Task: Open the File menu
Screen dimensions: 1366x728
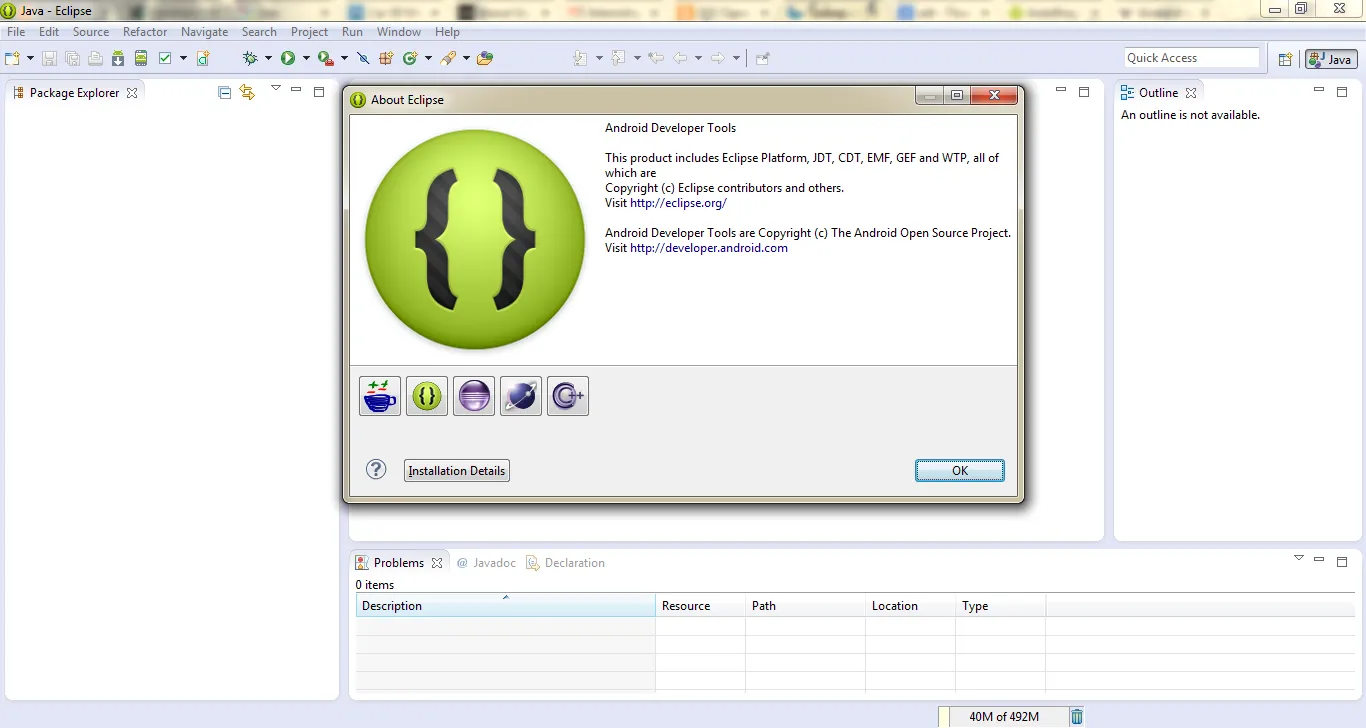Action: tap(16, 32)
